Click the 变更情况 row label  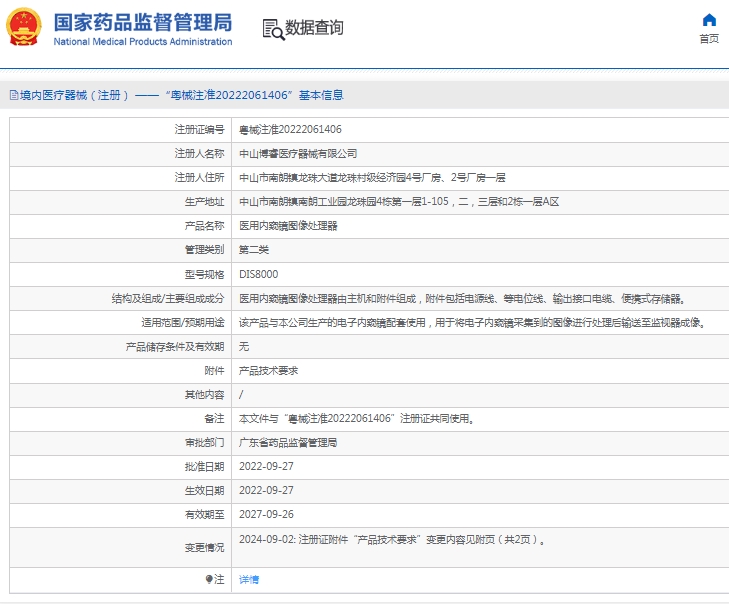[x=205, y=548]
